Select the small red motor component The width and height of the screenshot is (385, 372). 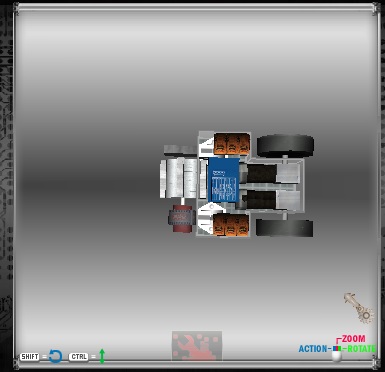[x=182, y=218]
